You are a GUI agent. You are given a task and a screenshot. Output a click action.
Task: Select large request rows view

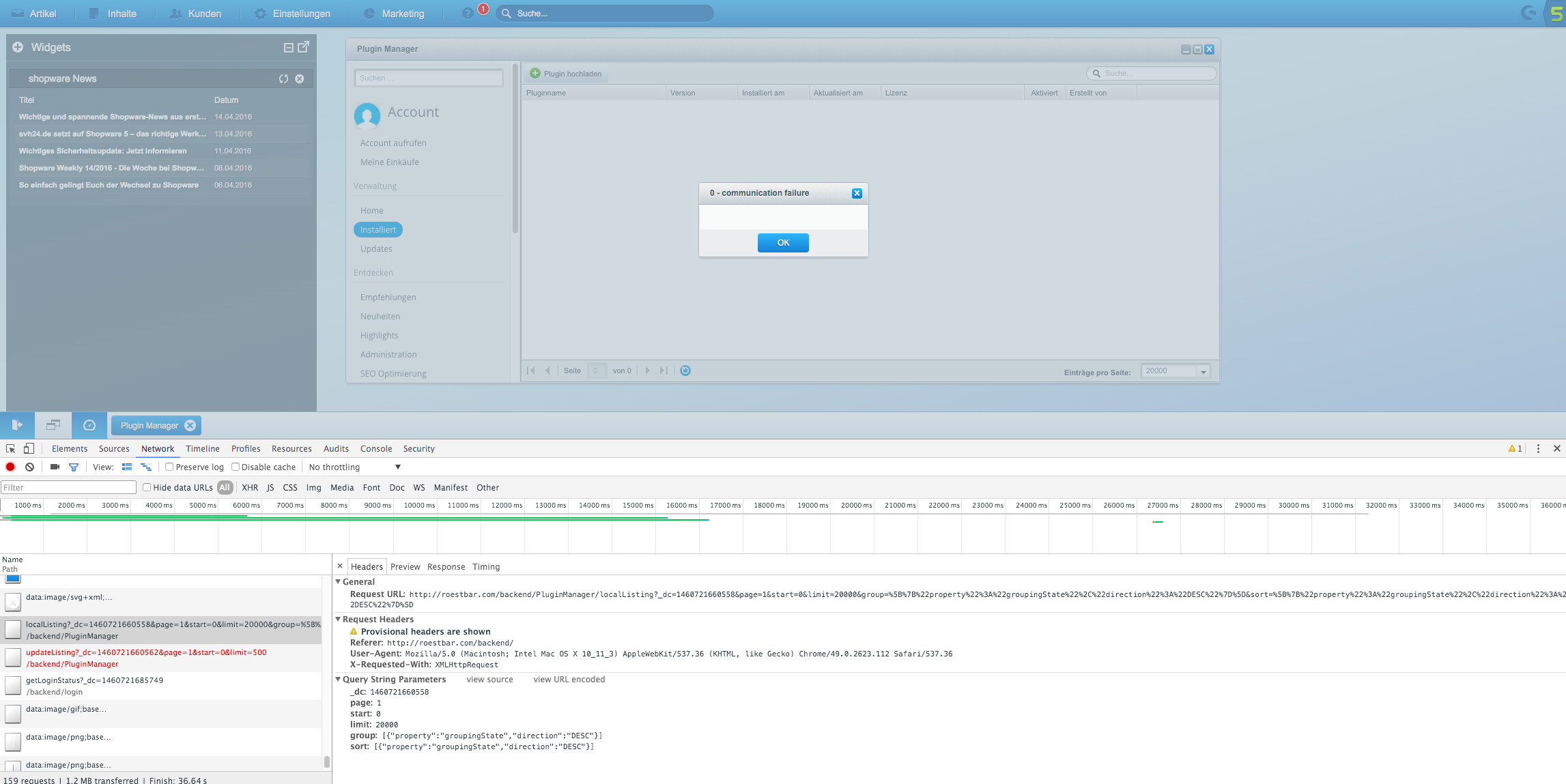[127, 467]
